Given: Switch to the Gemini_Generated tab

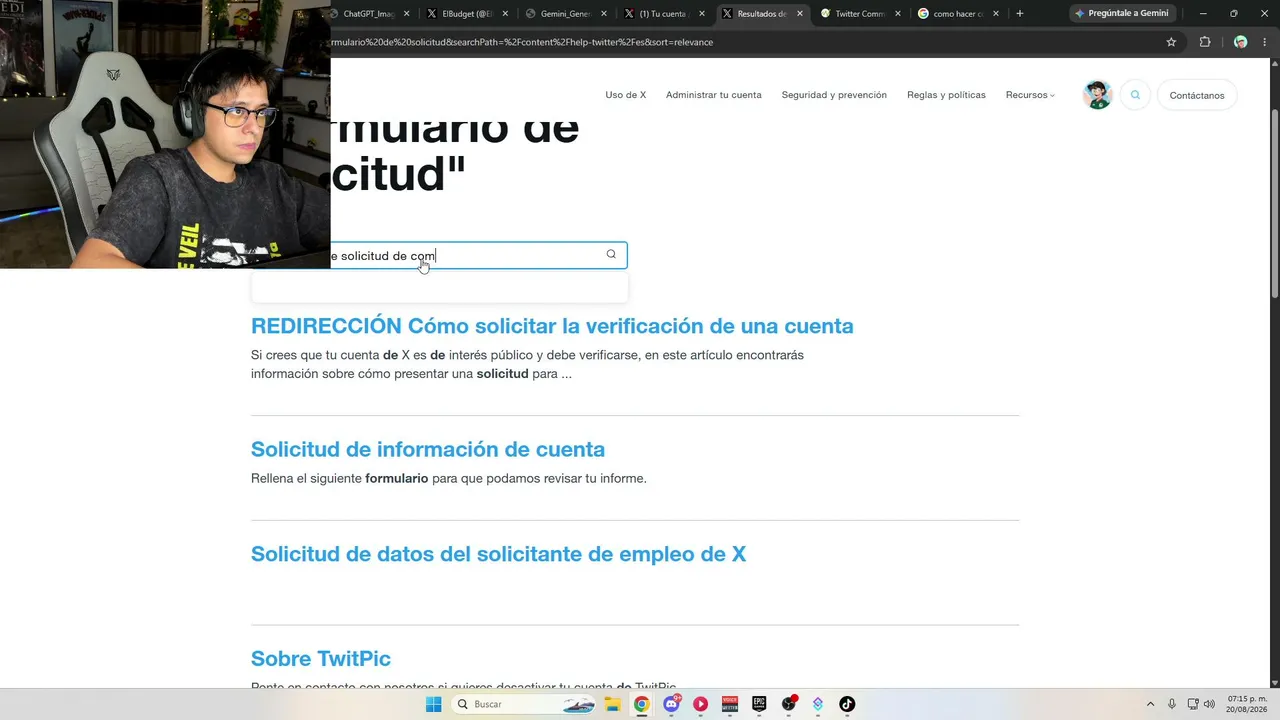Looking at the screenshot, I should [566, 14].
